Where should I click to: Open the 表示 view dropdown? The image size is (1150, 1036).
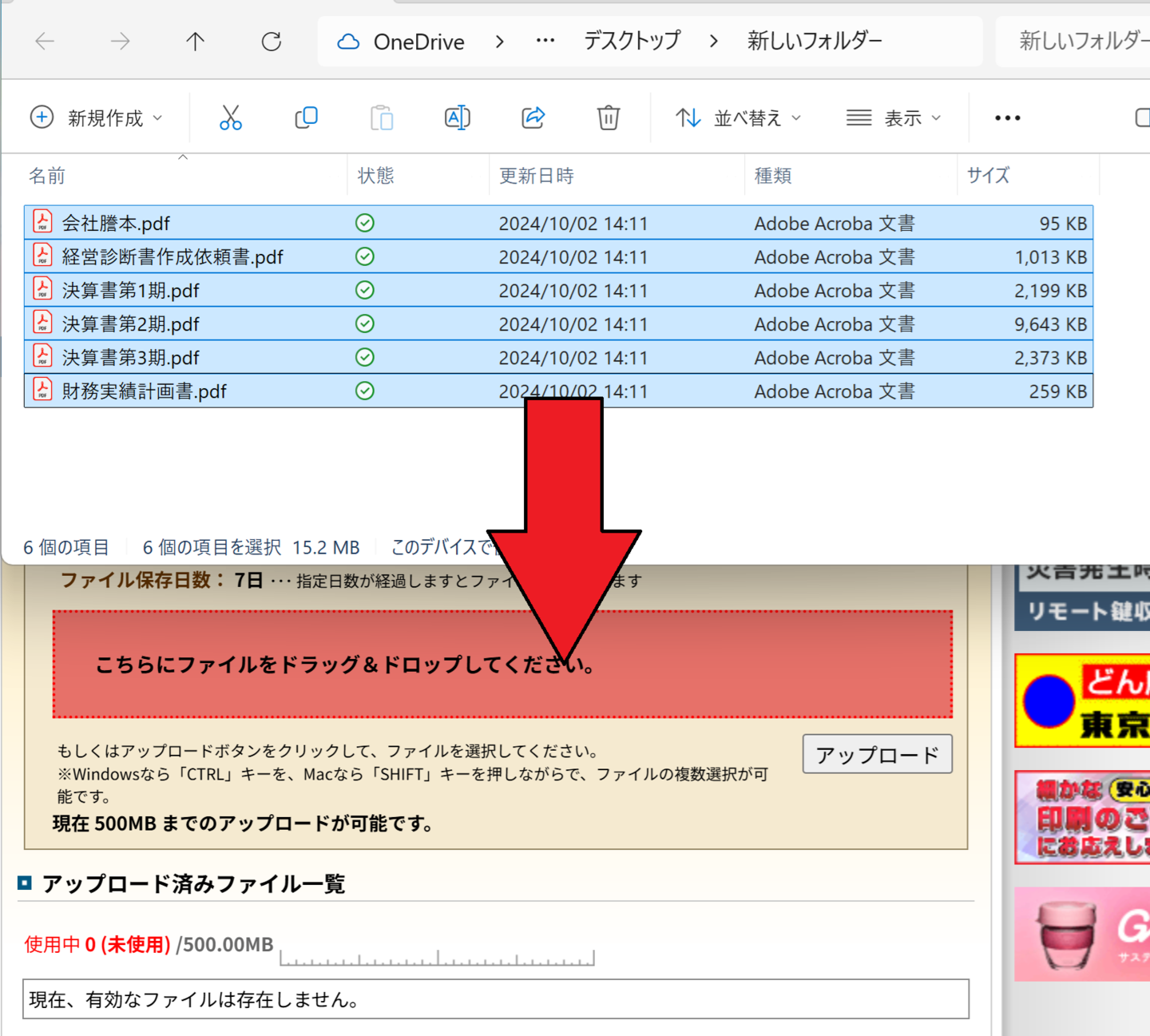point(894,118)
